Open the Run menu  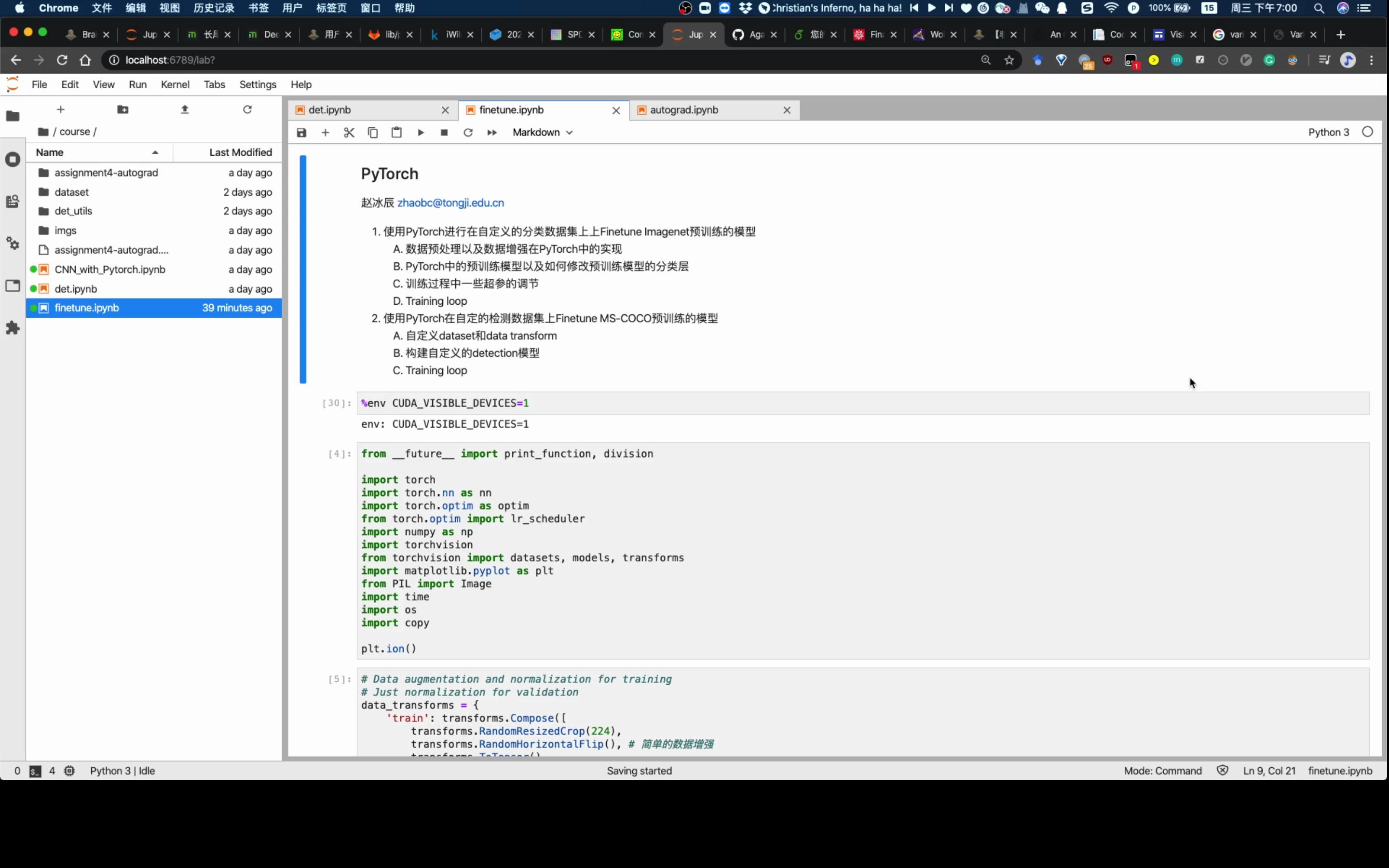138,84
